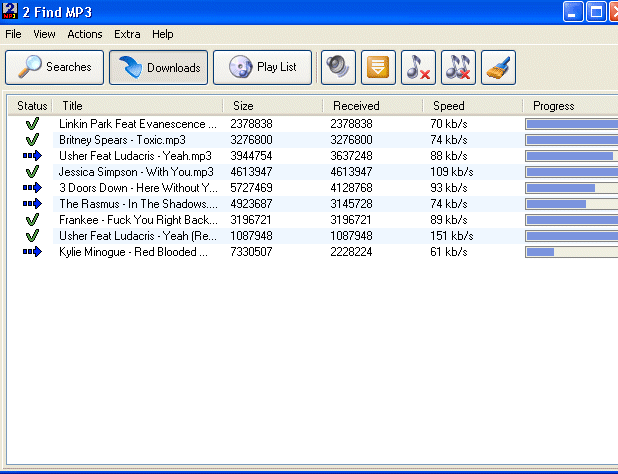618x474 pixels.
Task: Minimize the 2 Find MP3 window
Action: pyautogui.click(x=573, y=11)
